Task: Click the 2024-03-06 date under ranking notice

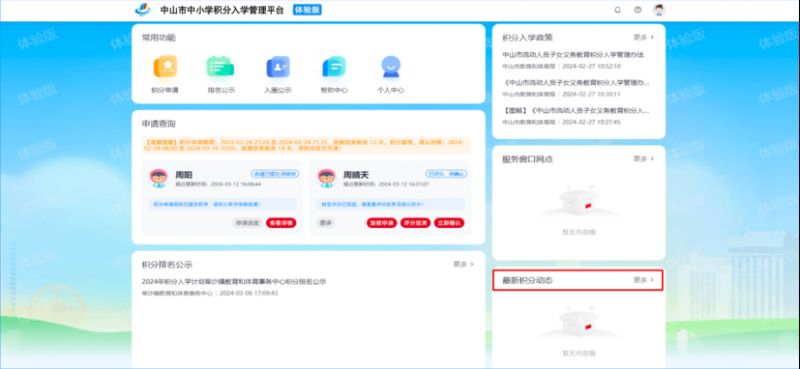Action: (x=249, y=293)
